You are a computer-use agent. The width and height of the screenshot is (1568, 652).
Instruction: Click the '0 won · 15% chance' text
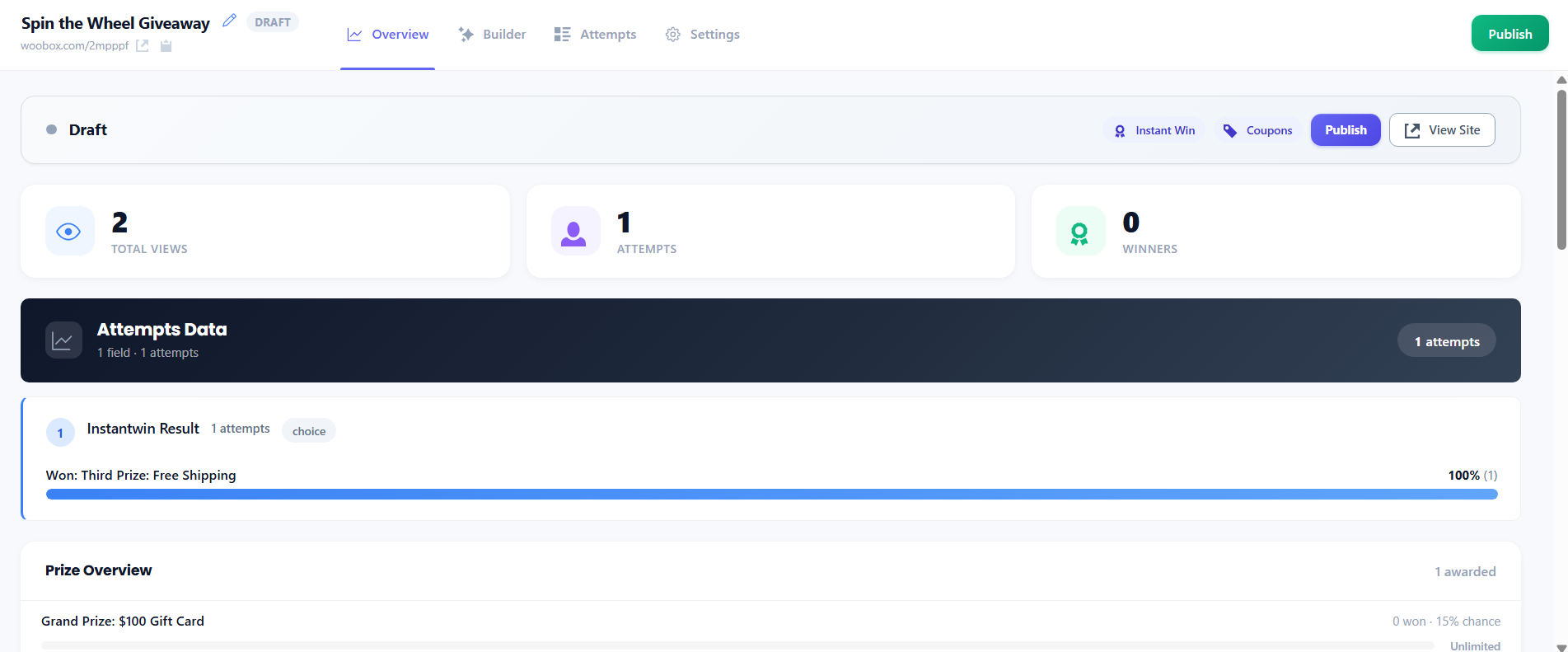click(x=1446, y=622)
